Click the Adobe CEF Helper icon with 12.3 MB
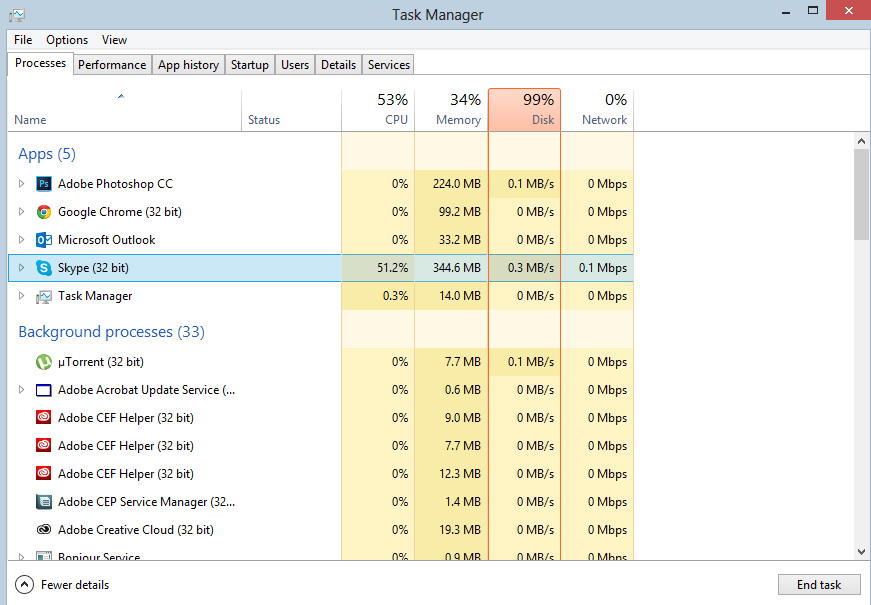This screenshot has height=605, width=871. coord(44,473)
